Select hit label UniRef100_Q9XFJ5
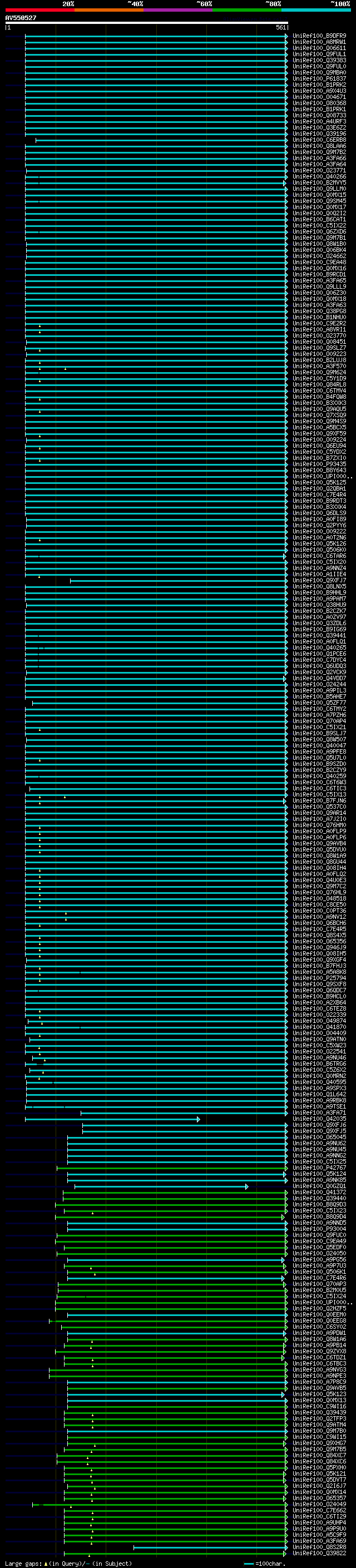The width and height of the screenshot is (356, 1568). (319, 1131)
